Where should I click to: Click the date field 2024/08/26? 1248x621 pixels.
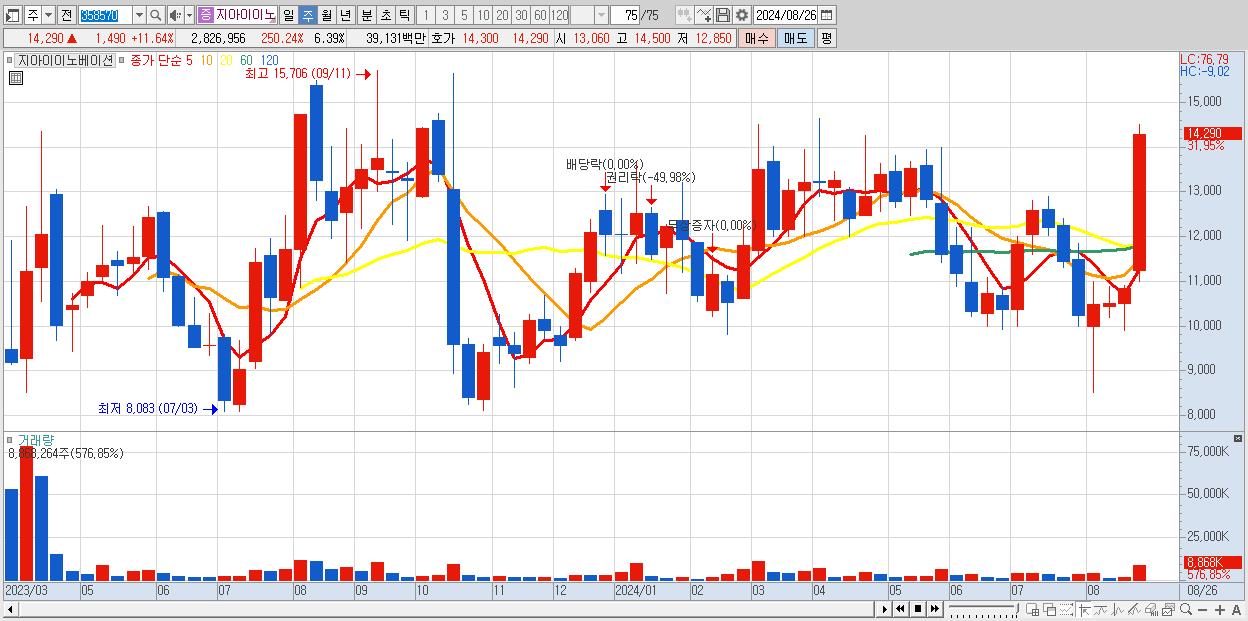coord(786,15)
